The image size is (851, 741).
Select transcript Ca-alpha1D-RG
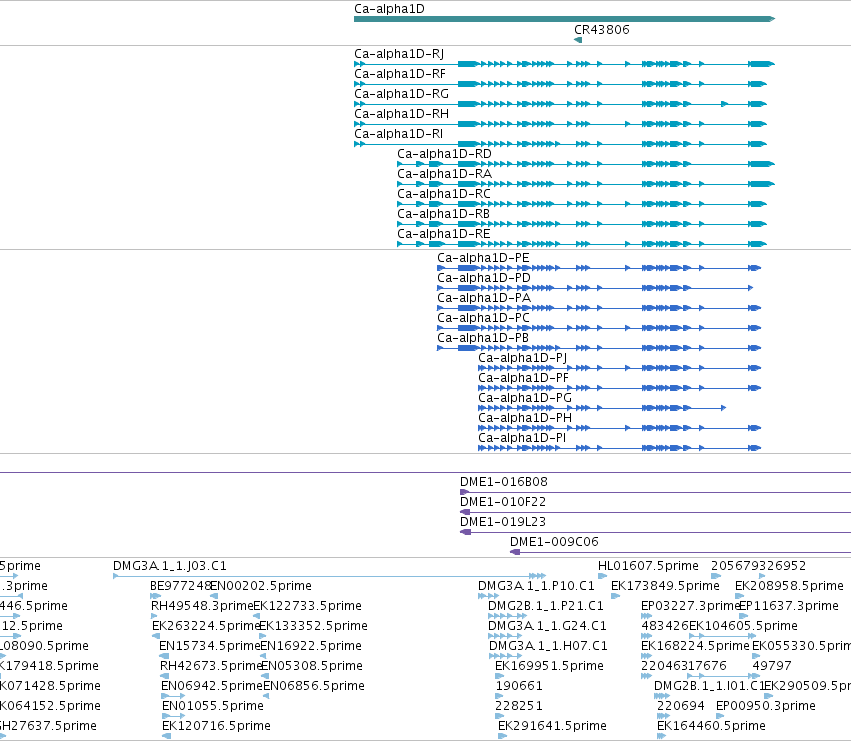coord(561,104)
